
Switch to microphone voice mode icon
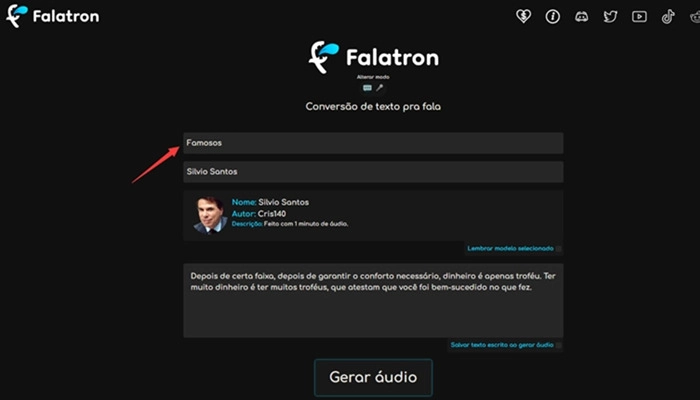379,88
